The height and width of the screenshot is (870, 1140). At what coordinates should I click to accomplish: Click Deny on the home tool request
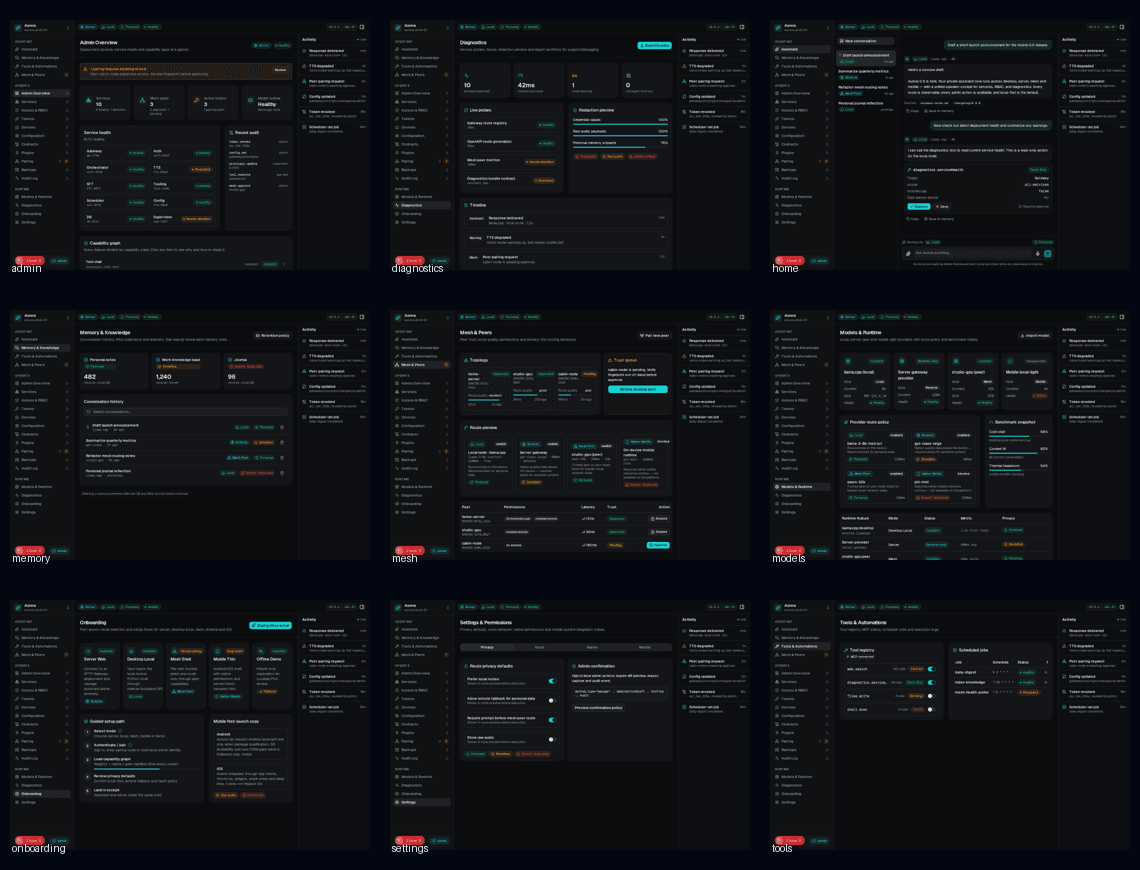click(x=942, y=206)
